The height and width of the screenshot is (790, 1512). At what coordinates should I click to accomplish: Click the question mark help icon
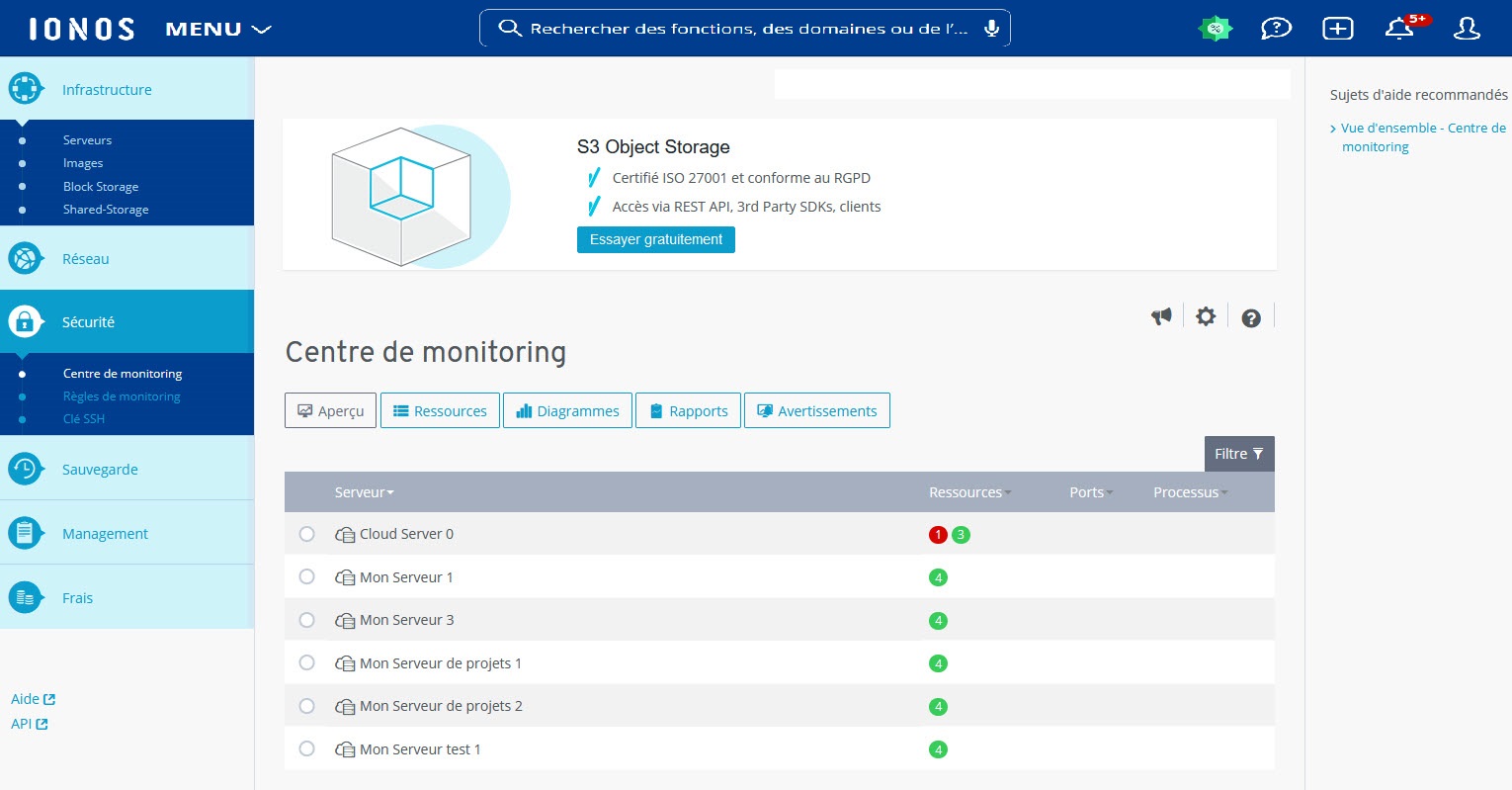pos(1251,317)
